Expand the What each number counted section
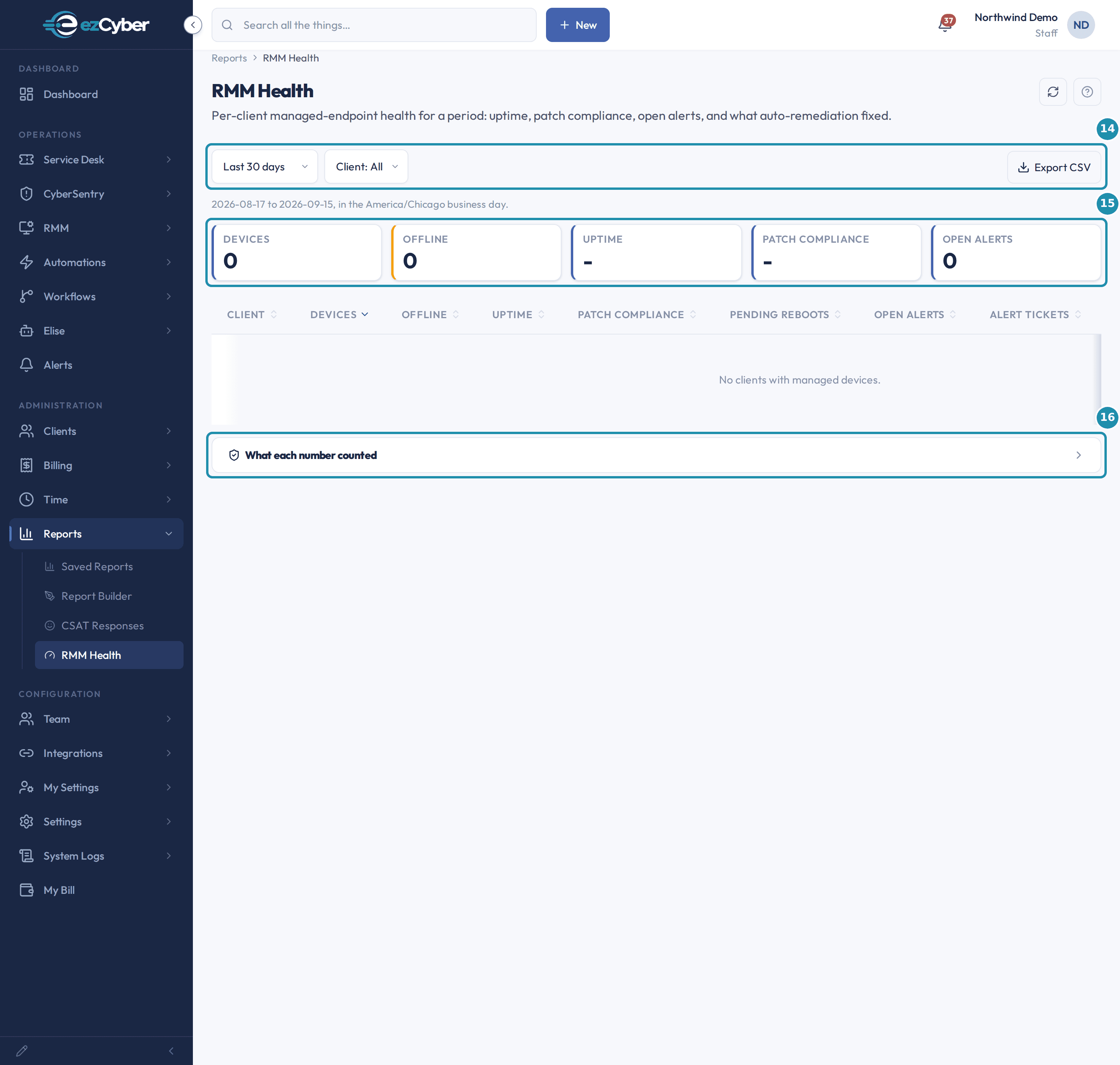 tap(656, 455)
